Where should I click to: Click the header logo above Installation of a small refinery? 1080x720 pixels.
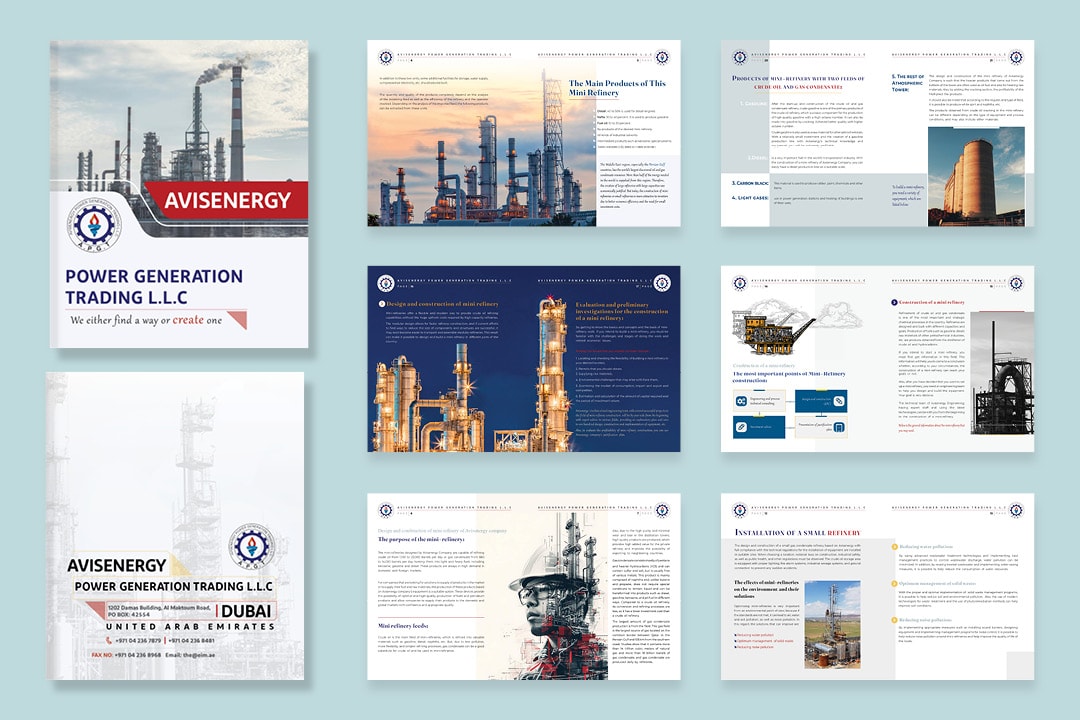[x=740, y=510]
